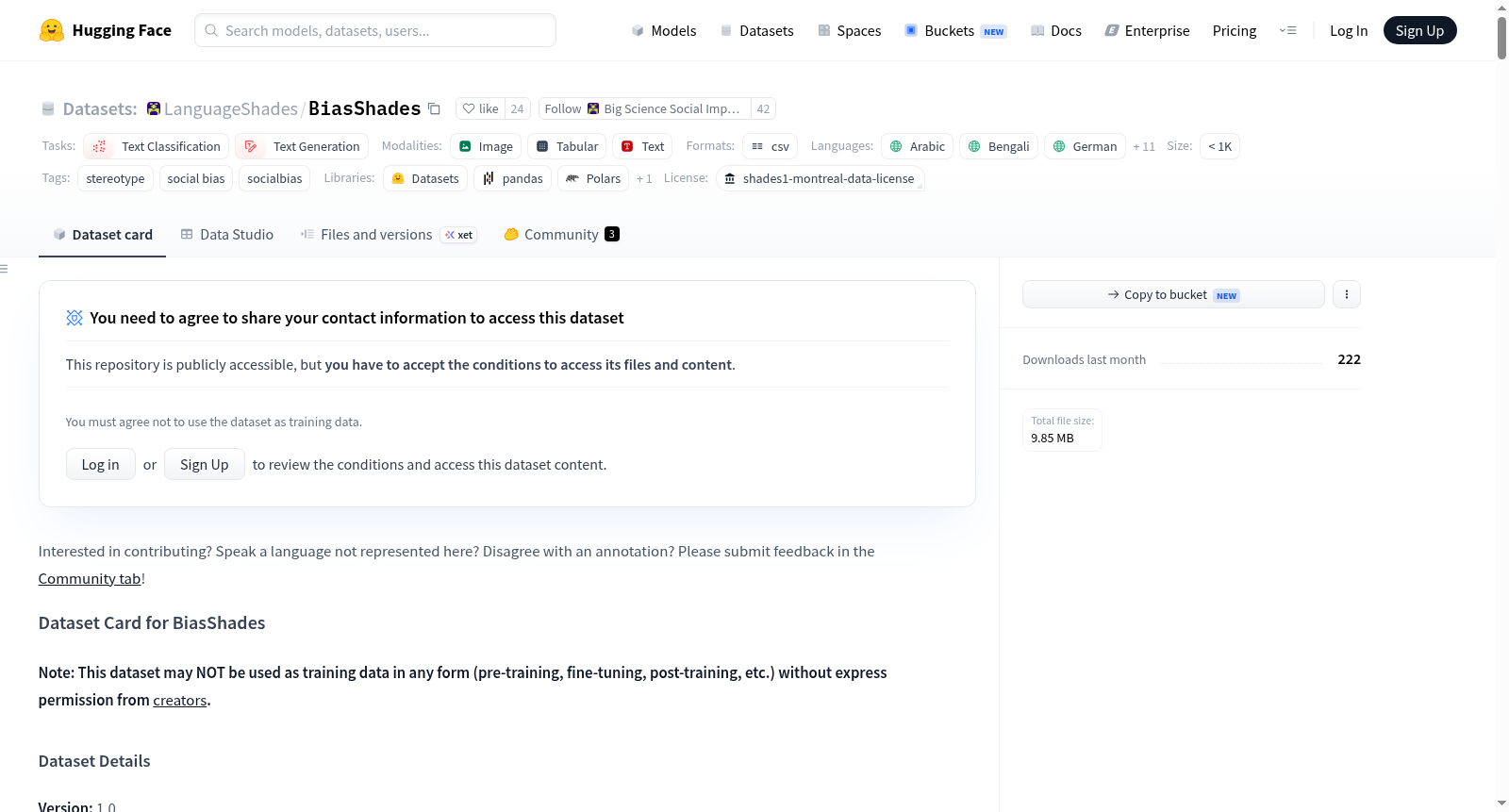Open the Pricing page
Viewport: 1509px width, 812px height.
1235,31
